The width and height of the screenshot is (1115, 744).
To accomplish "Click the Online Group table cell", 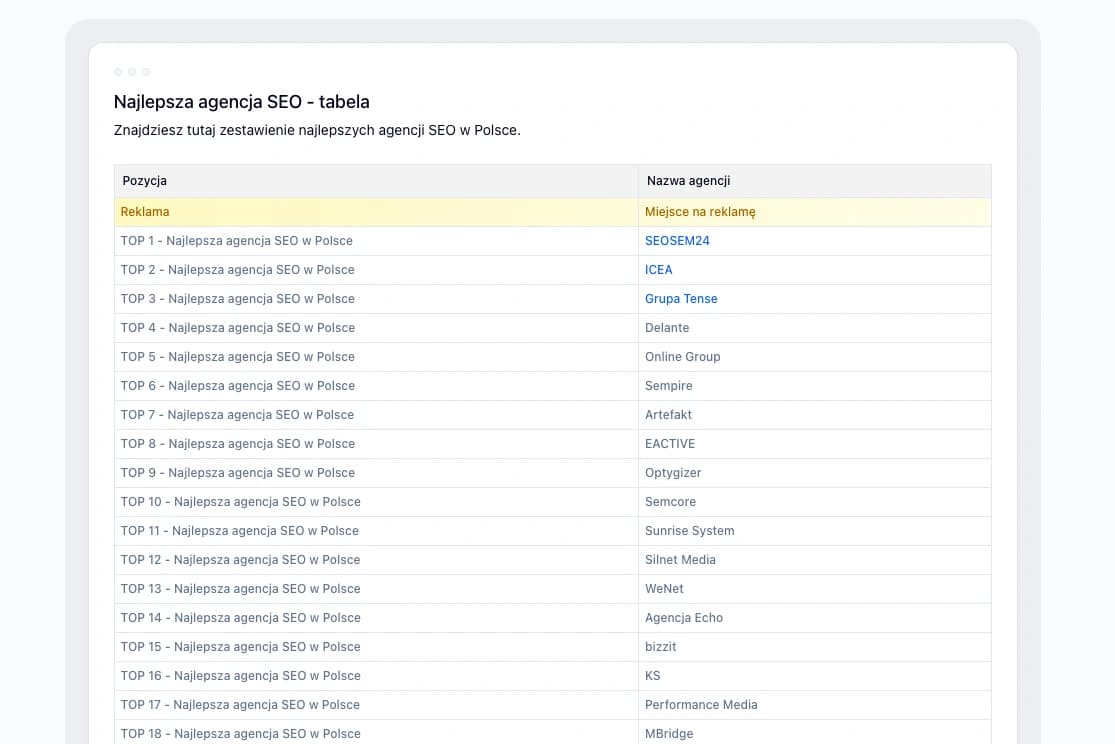I will tap(682, 357).
